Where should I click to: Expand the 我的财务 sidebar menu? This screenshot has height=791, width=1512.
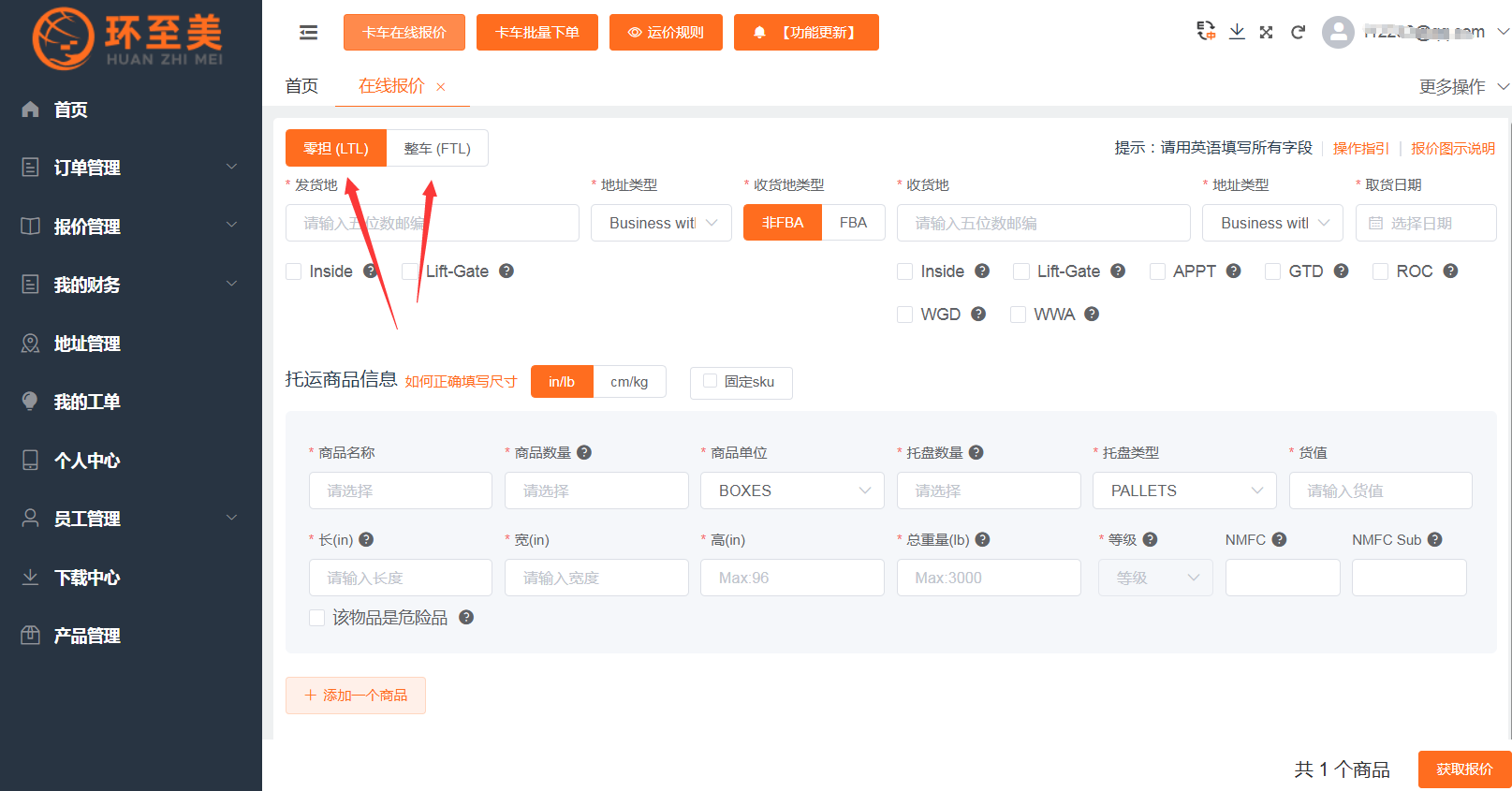click(131, 285)
